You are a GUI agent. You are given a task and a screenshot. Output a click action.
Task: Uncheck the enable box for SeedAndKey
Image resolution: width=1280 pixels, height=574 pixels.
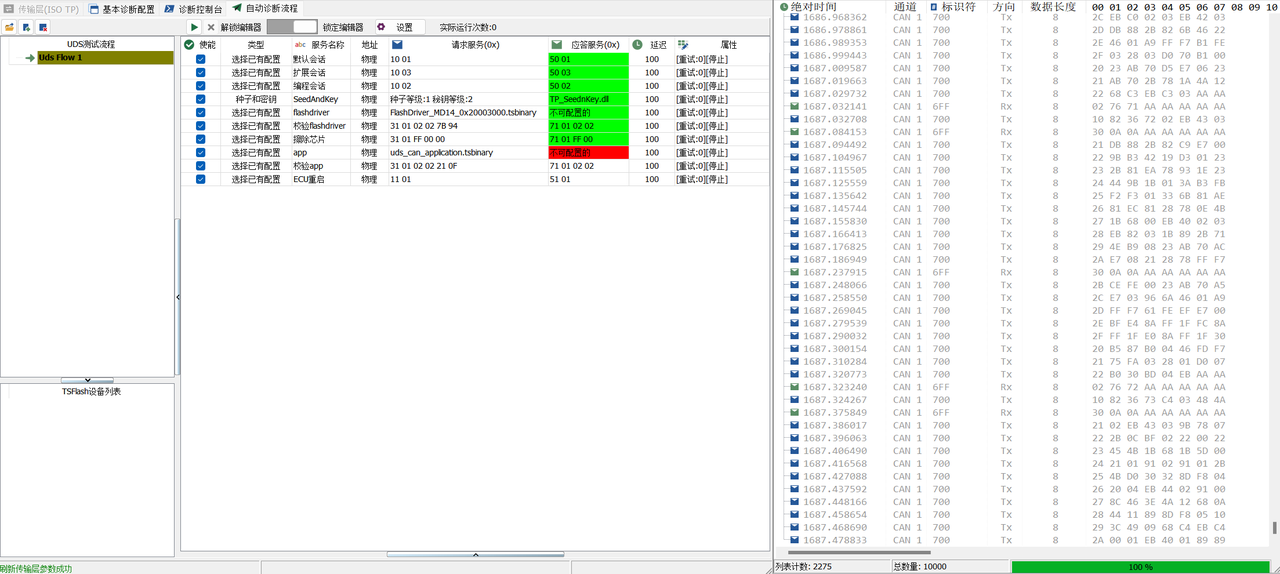point(200,99)
